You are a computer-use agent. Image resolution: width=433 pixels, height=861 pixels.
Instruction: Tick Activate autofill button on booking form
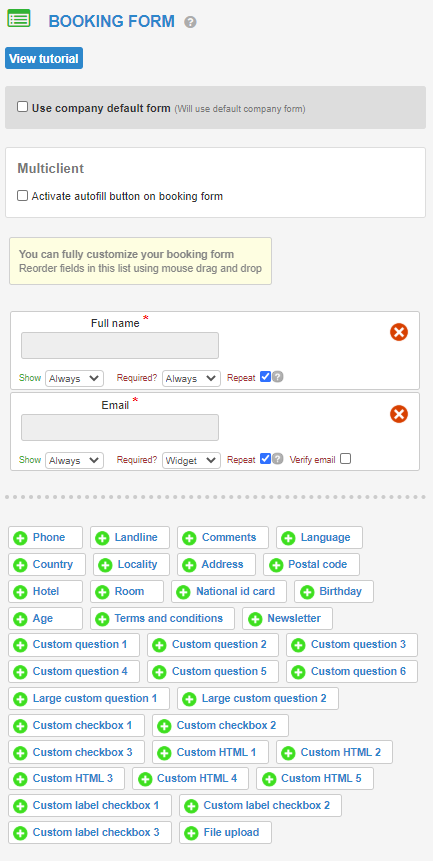tap(23, 195)
